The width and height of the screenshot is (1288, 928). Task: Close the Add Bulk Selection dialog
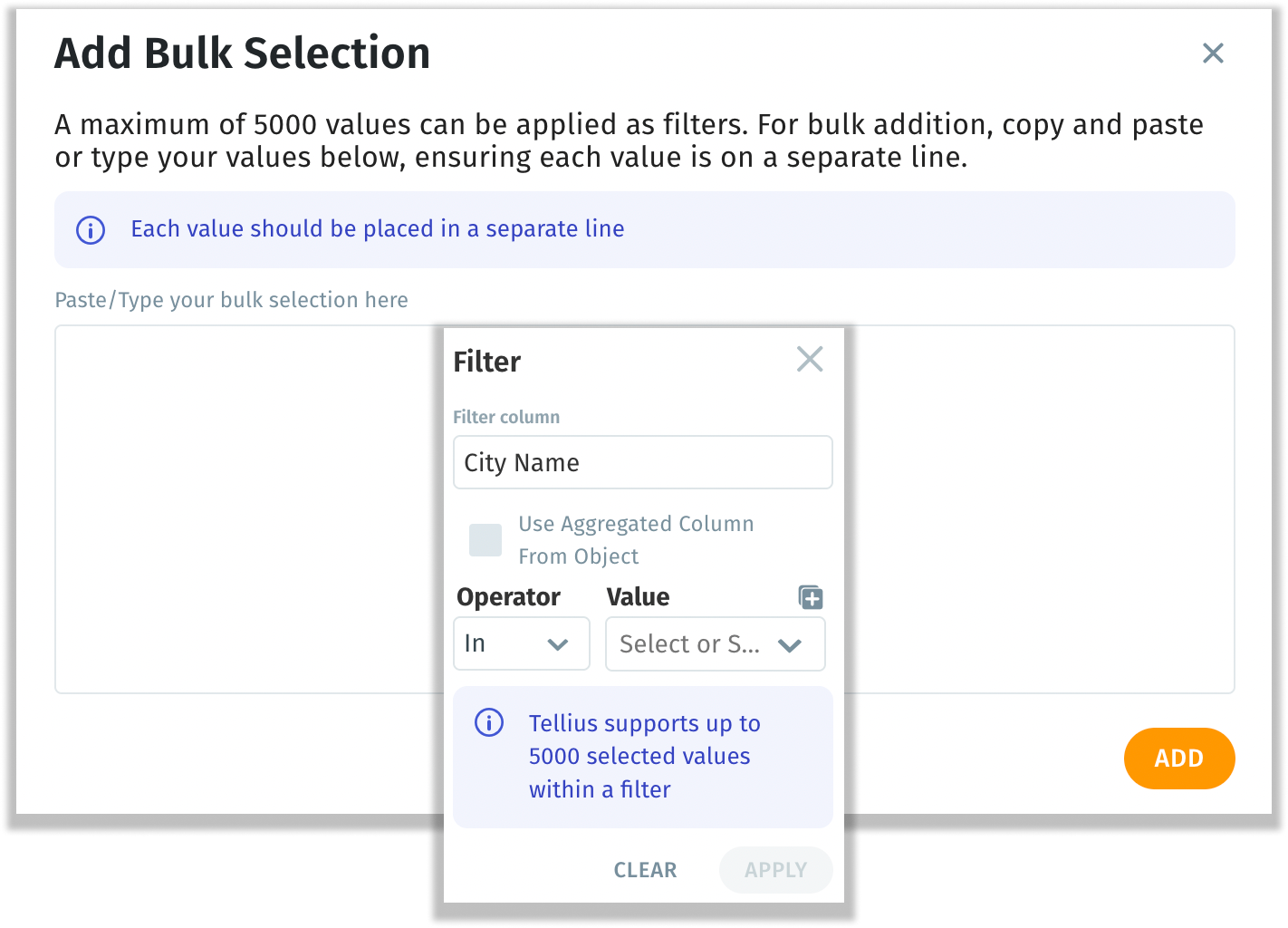(1213, 53)
